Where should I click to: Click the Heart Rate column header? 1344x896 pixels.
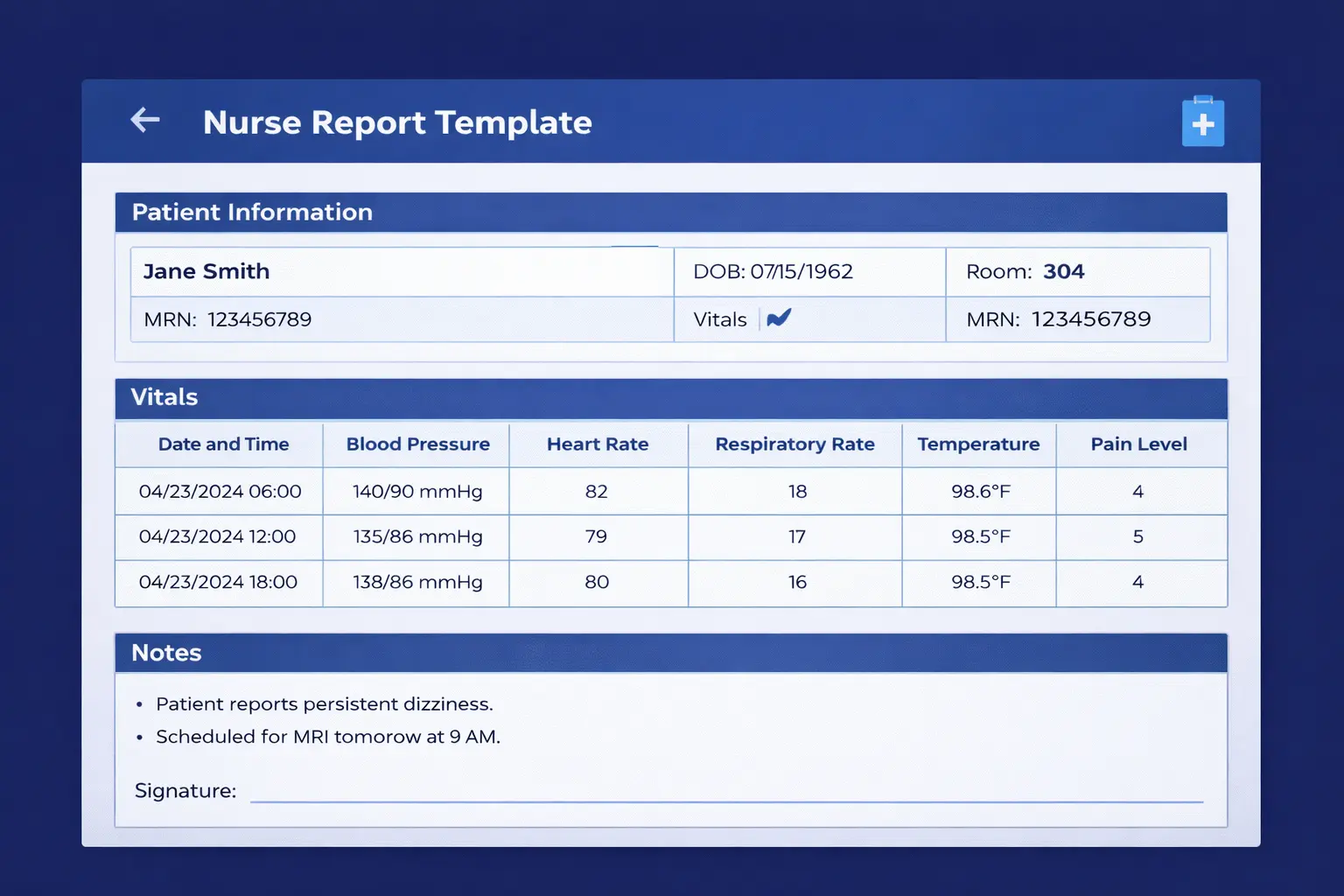598,444
